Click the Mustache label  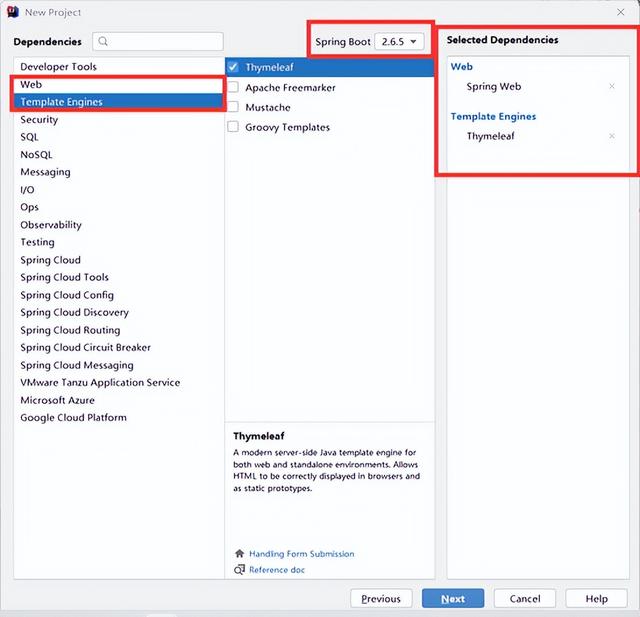tap(268, 107)
